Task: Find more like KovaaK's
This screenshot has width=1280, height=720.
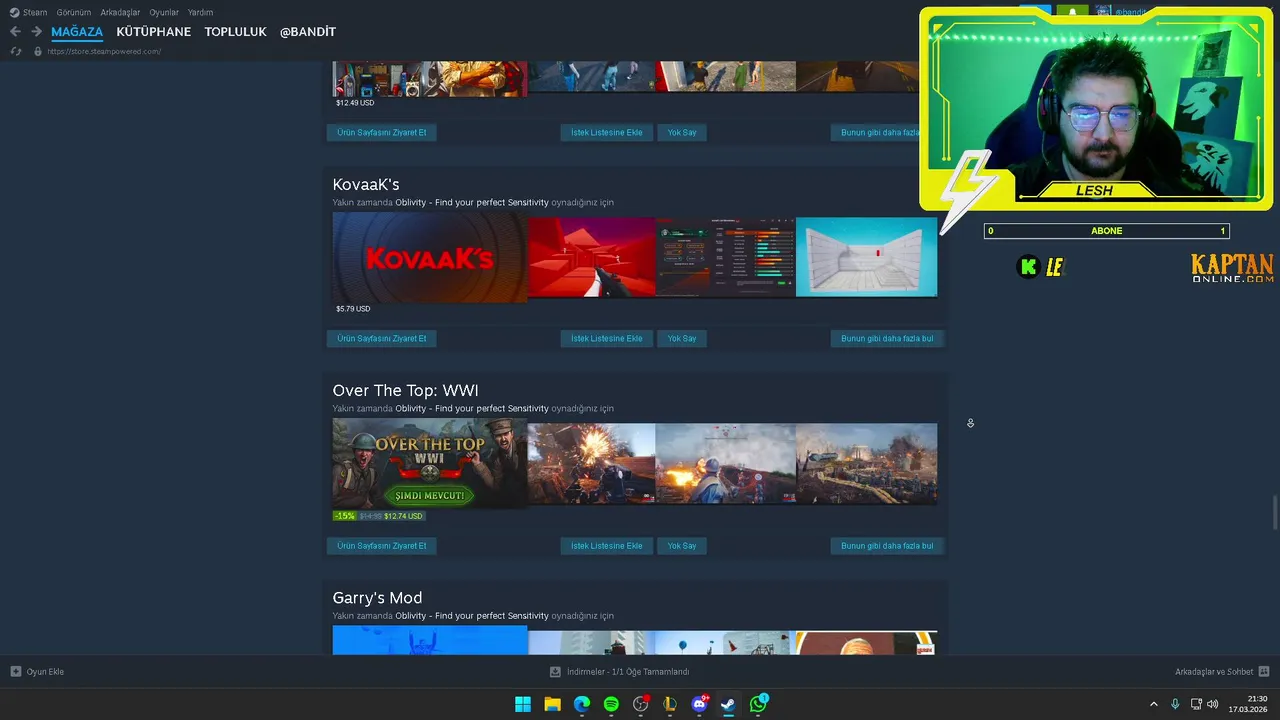Action: (x=886, y=338)
